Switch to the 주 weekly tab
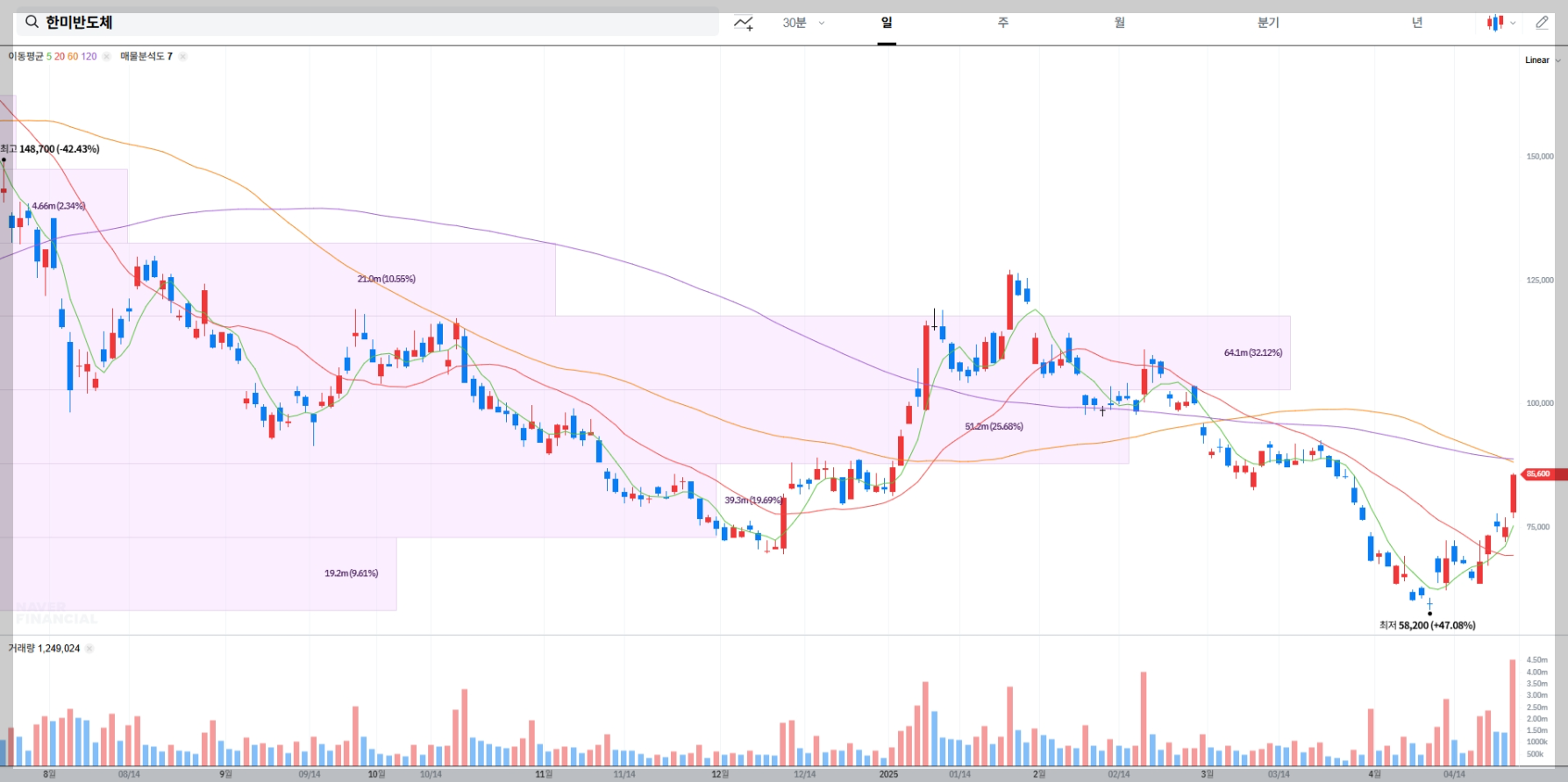Screen dimensions: 1568x782 coord(1002,23)
